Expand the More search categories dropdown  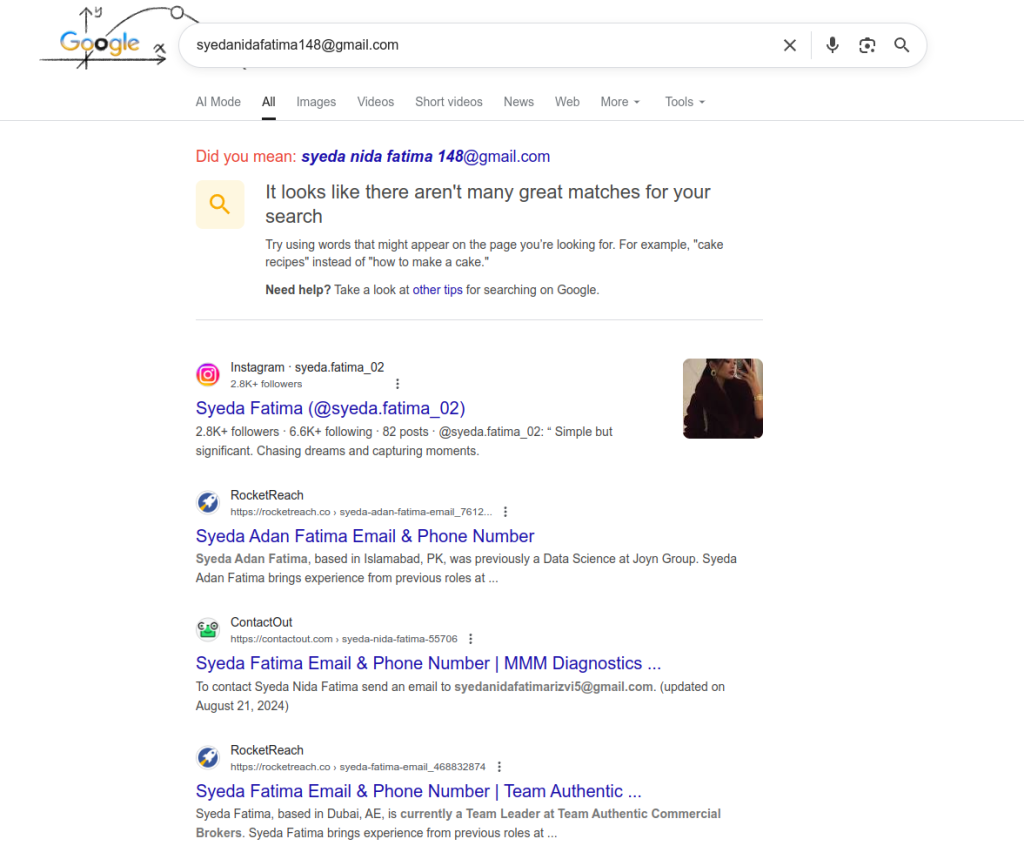pos(620,102)
